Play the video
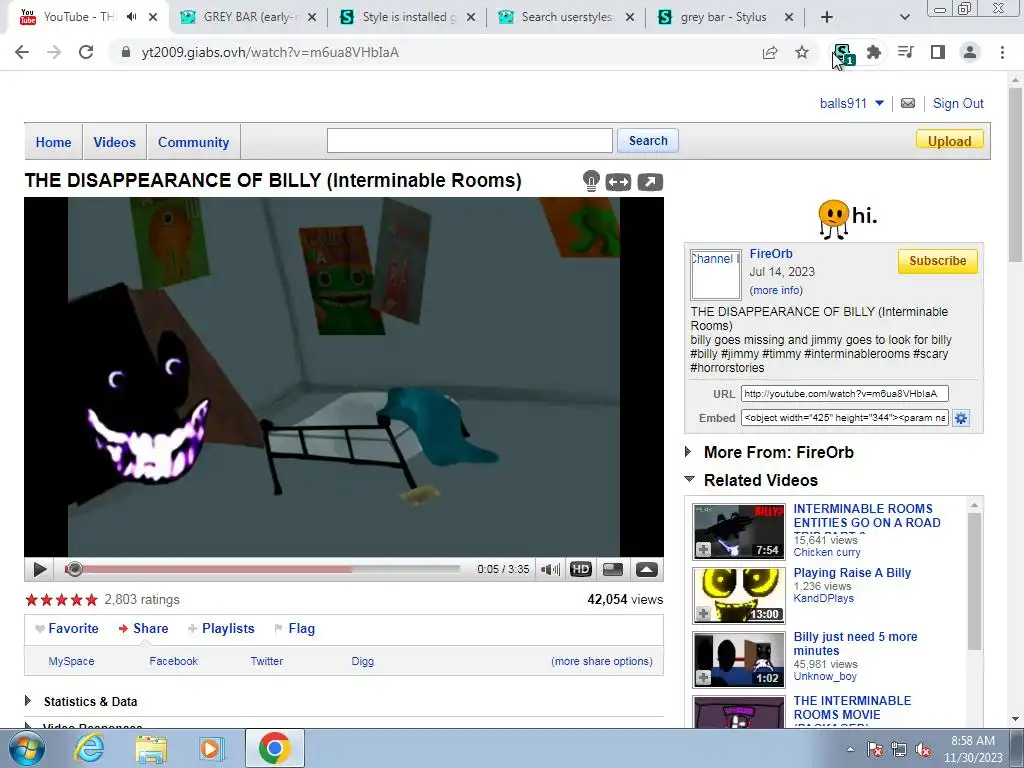This screenshot has width=1024, height=768. [39, 569]
